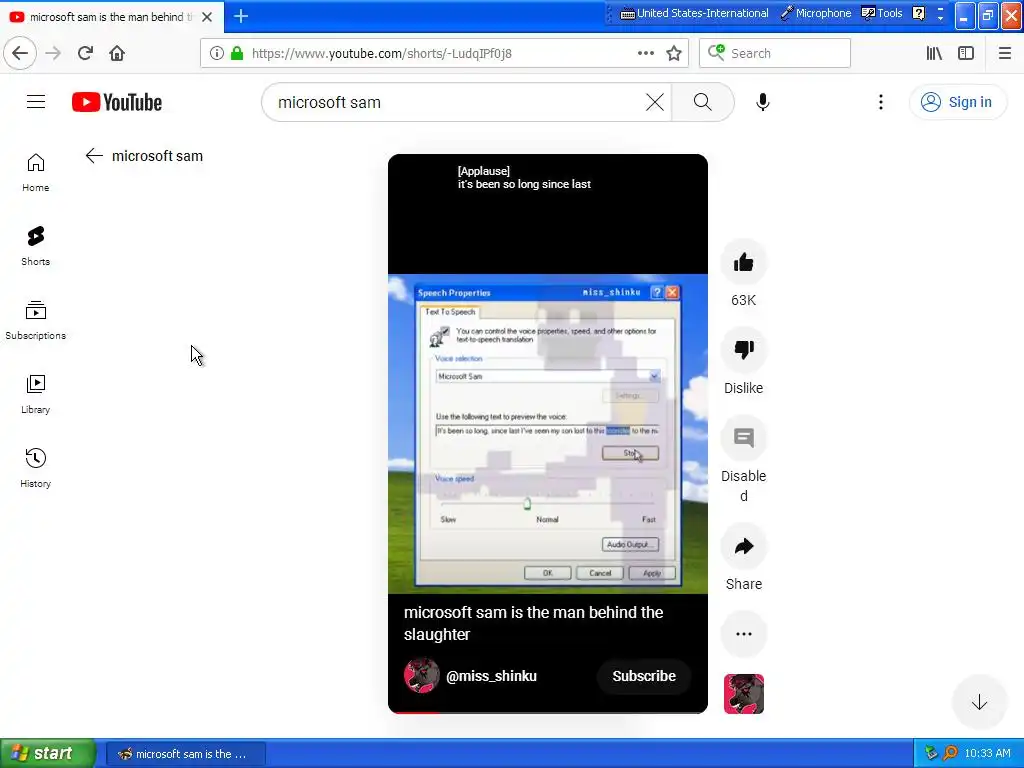Open the language bar Tools menu
This screenshot has height=768, width=1024.
click(x=882, y=13)
